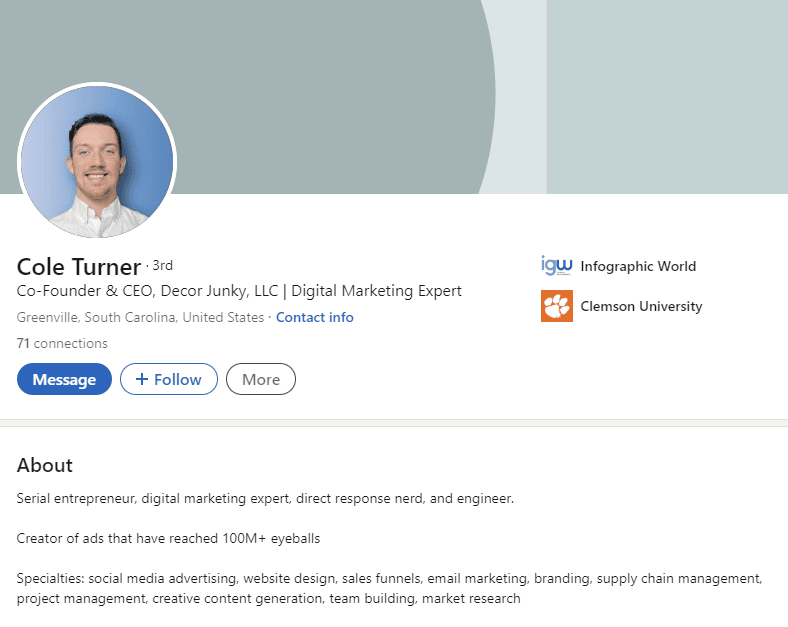Click the Clemson University tiger paw logo

coord(557,306)
